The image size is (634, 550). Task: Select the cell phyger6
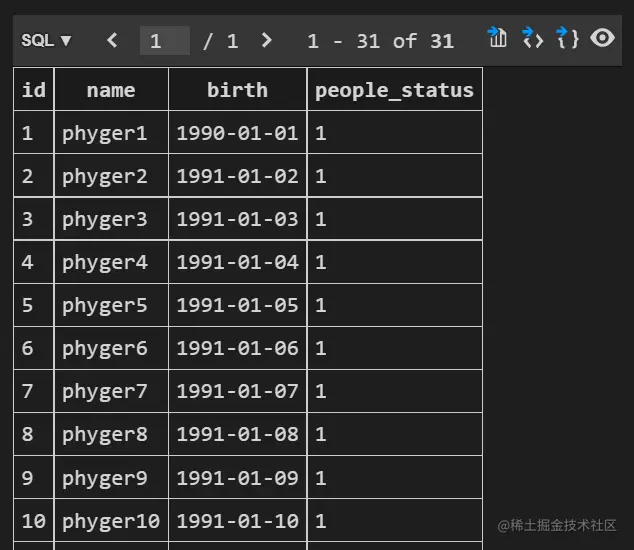pos(111,348)
